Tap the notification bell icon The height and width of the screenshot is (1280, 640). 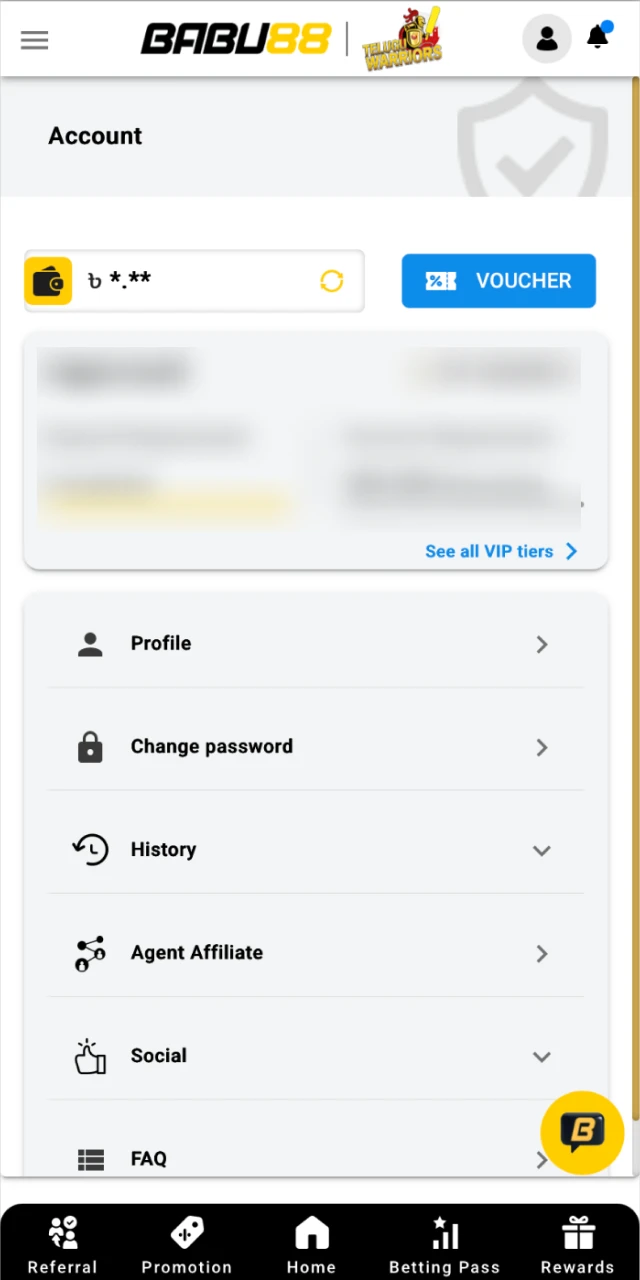tap(597, 37)
